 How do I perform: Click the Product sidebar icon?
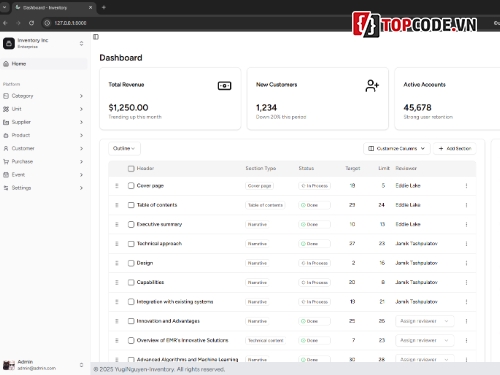click(x=6, y=135)
